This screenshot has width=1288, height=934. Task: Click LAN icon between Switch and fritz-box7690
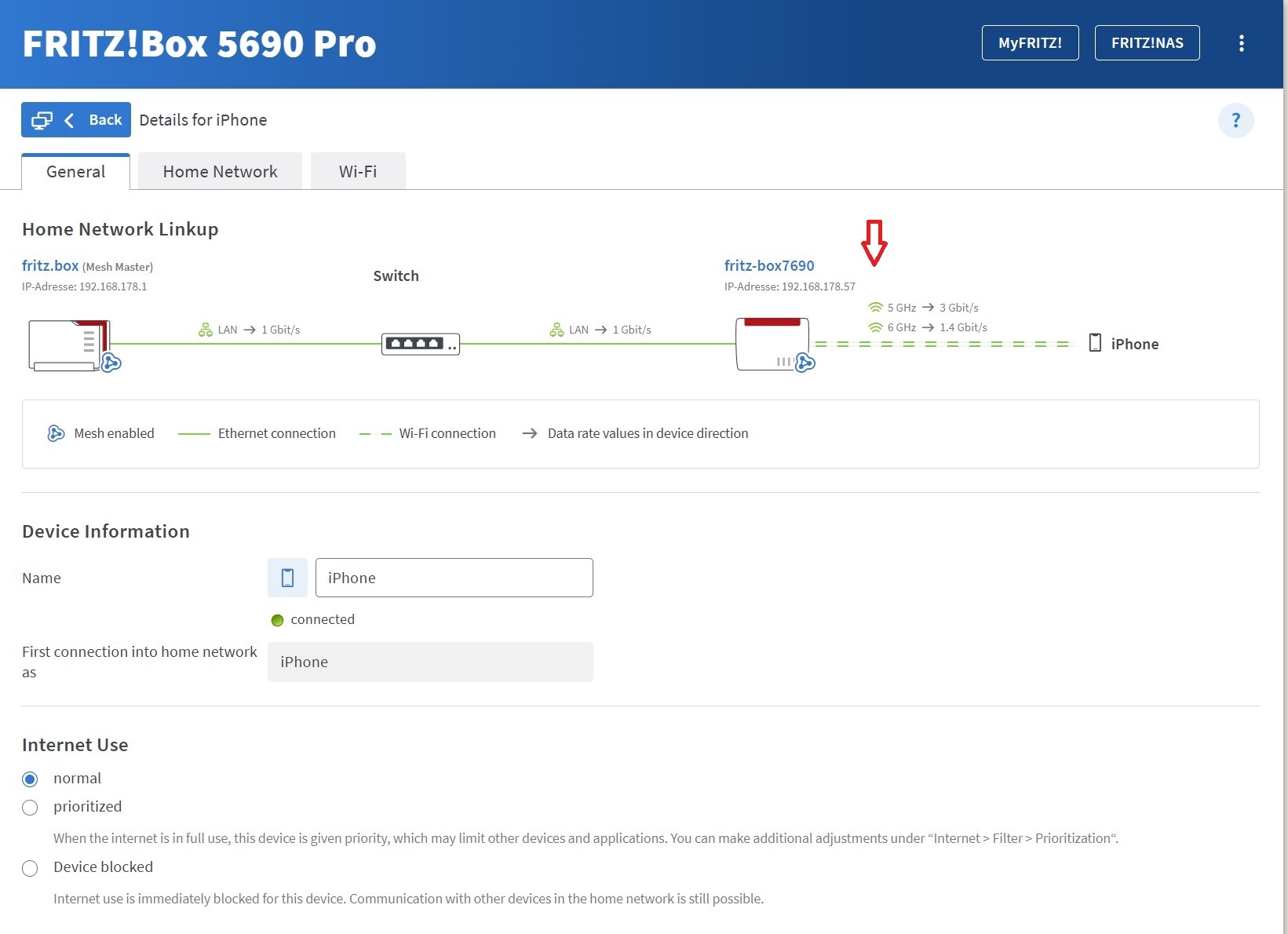point(556,330)
